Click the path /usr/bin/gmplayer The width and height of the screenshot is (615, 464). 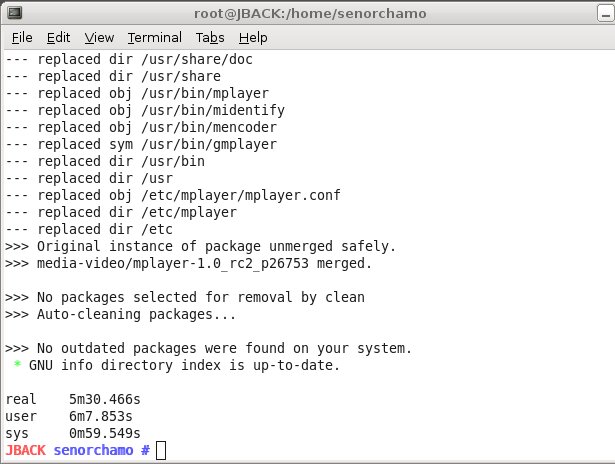pos(209,144)
